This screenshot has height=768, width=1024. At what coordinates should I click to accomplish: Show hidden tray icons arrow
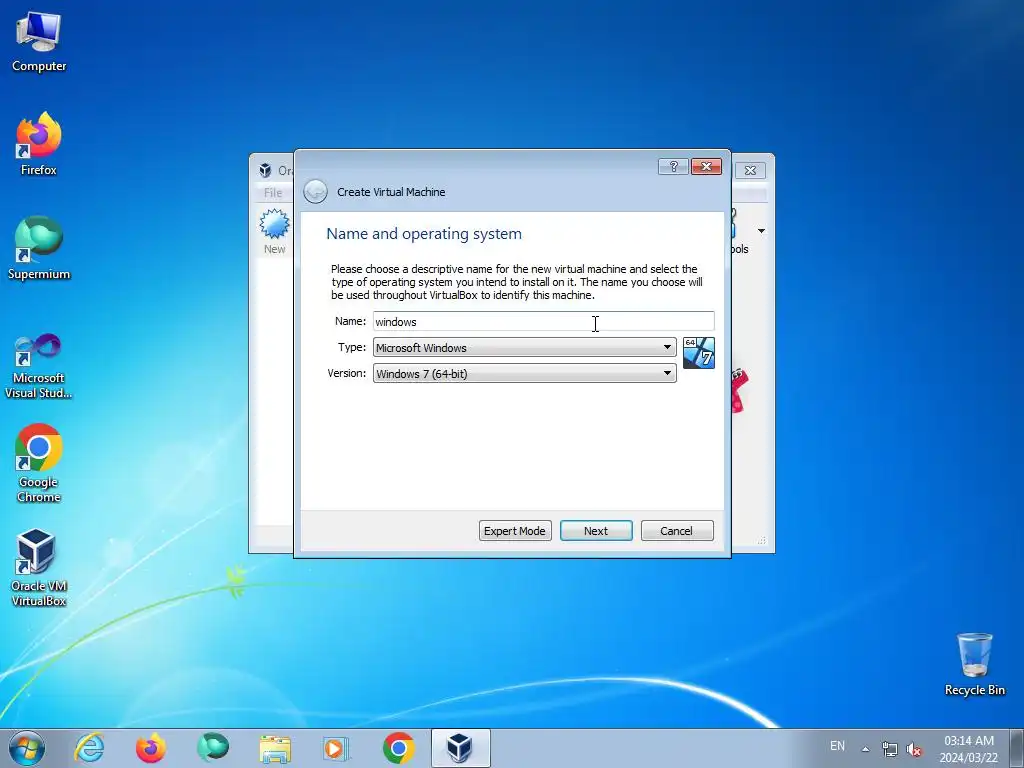865,749
